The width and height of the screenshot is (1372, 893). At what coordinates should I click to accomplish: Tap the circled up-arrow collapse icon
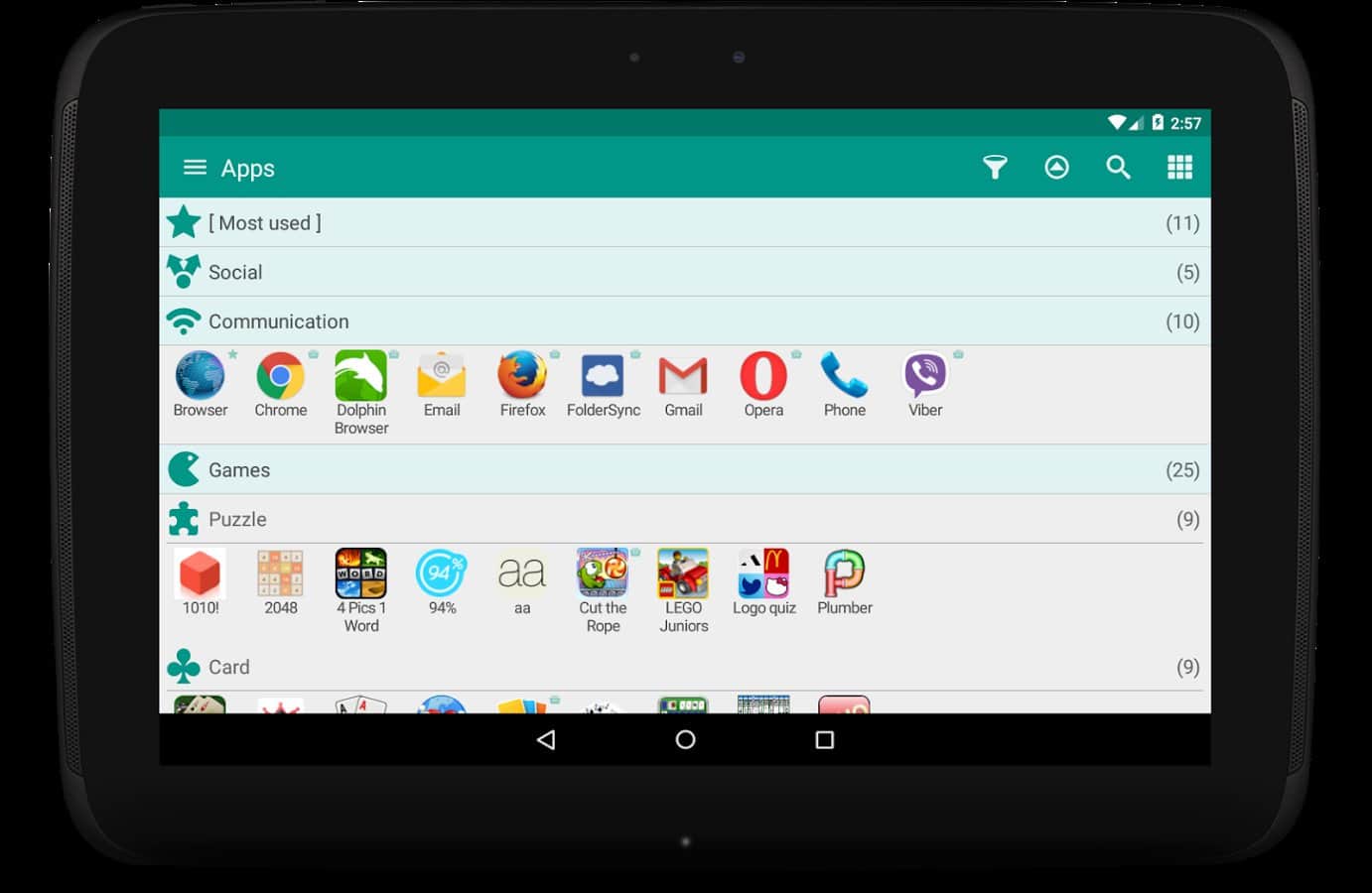coord(1056,168)
